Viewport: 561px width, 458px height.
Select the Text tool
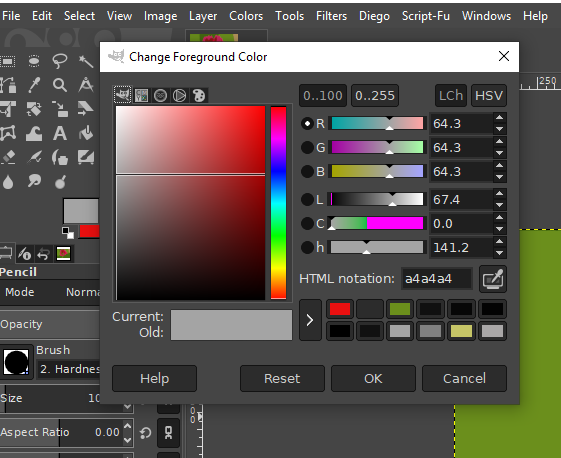[60, 133]
